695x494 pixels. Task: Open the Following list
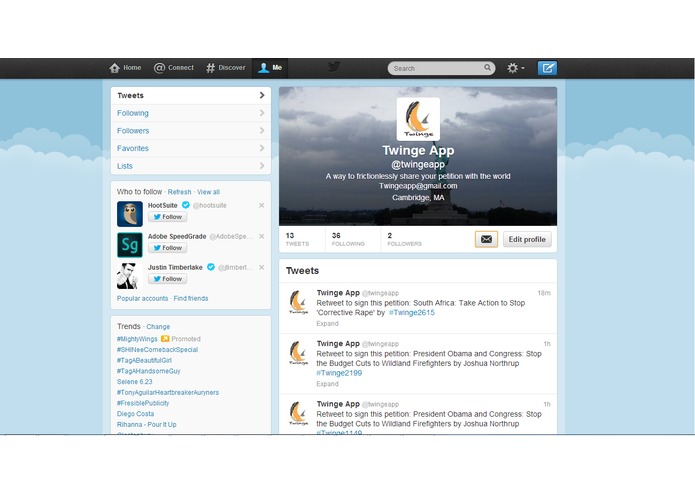point(191,113)
